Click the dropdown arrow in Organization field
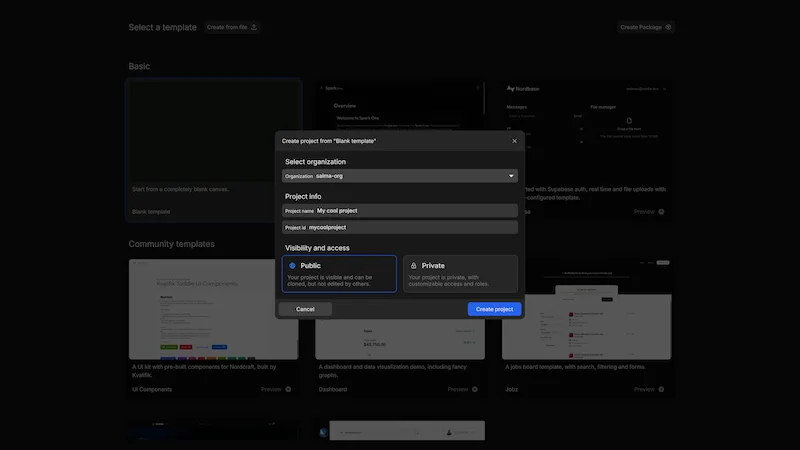 tap(511, 176)
